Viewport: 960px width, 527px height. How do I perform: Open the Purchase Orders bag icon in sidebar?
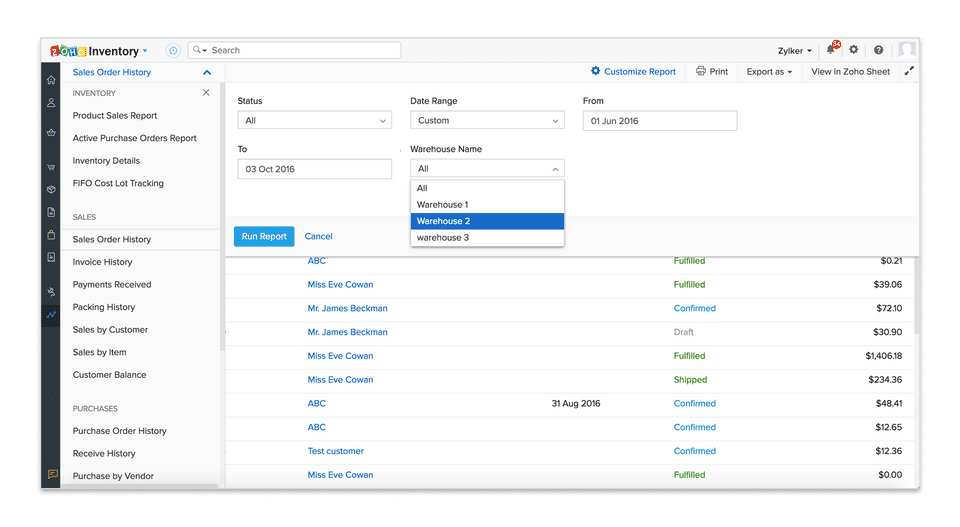click(51, 235)
